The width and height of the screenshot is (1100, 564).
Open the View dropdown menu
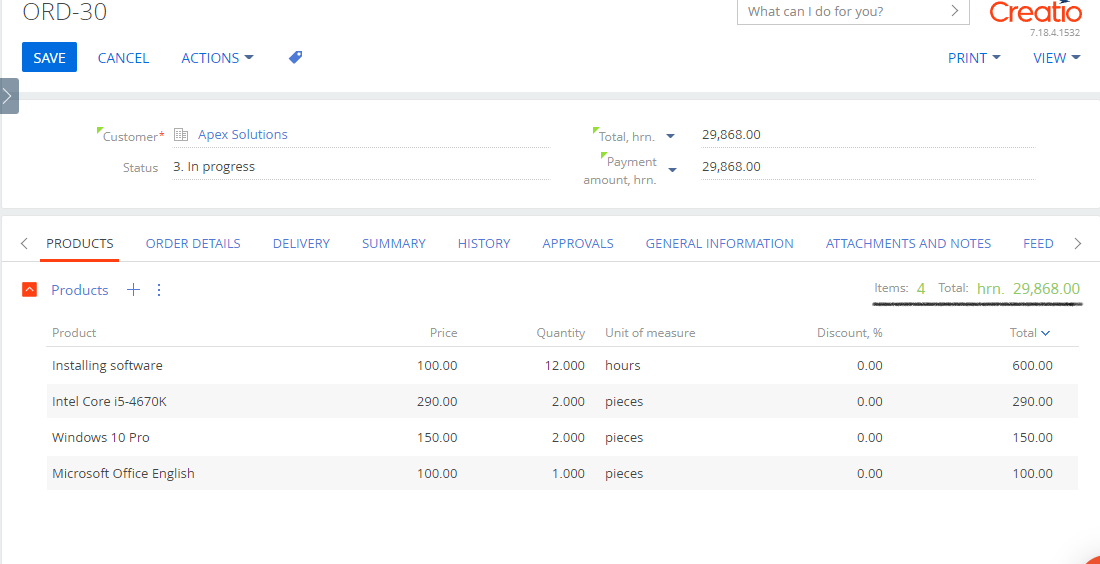[x=1057, y=58]
